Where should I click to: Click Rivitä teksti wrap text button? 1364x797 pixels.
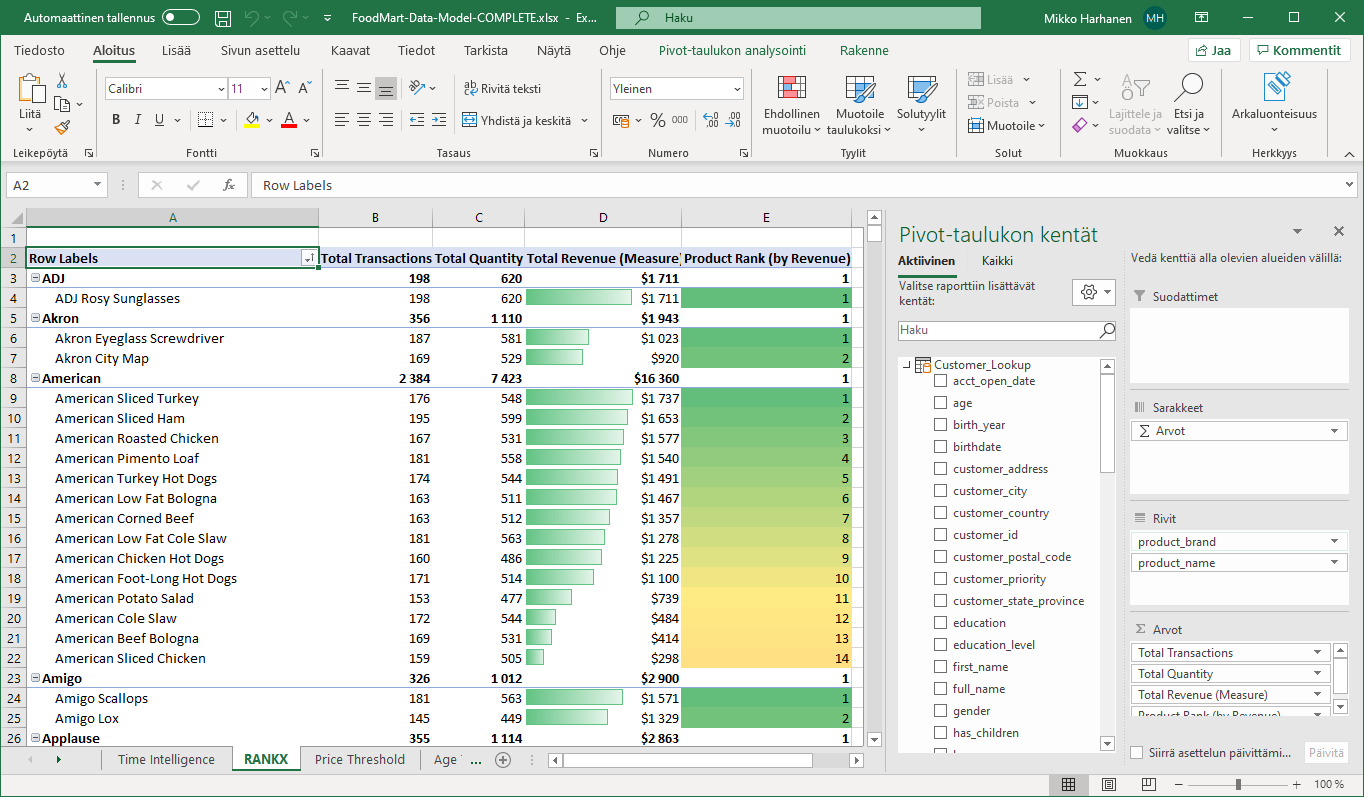pos(502,88)
